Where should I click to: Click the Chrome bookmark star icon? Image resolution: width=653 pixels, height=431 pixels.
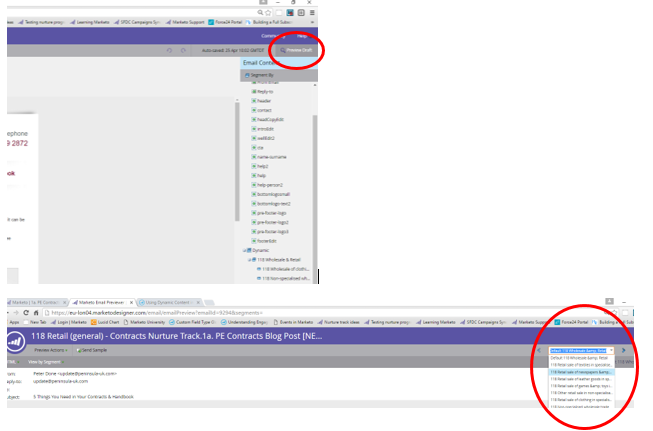[x=268, y=12]
